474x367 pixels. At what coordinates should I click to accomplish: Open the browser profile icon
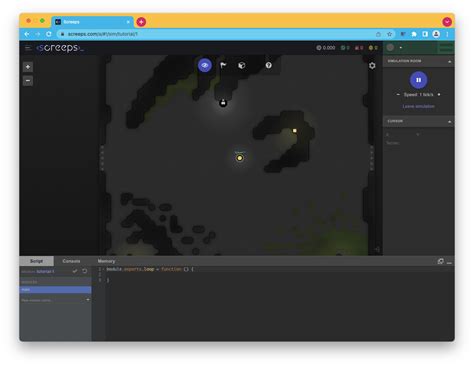click(x=436, y=34)
